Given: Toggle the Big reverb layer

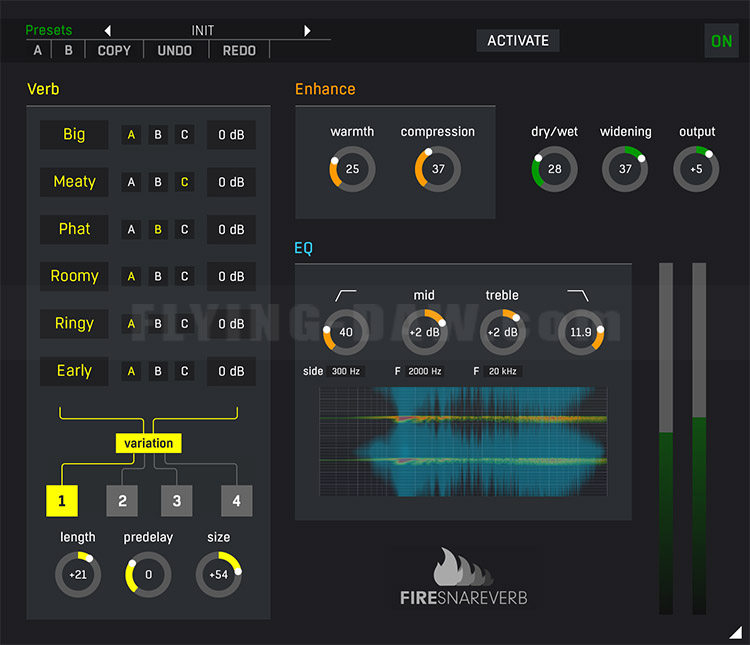Looking at the screenshot, I should [x=74, y=134].
